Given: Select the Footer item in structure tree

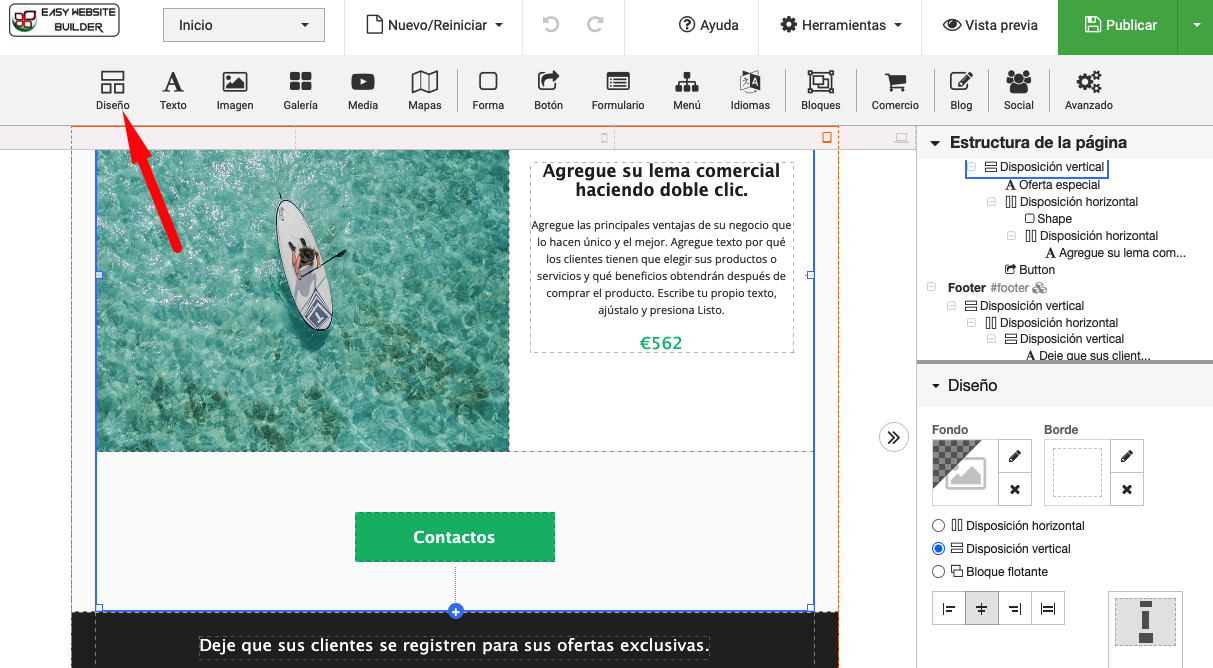Looking at the screenshot, I should click(x=968, y=288).
